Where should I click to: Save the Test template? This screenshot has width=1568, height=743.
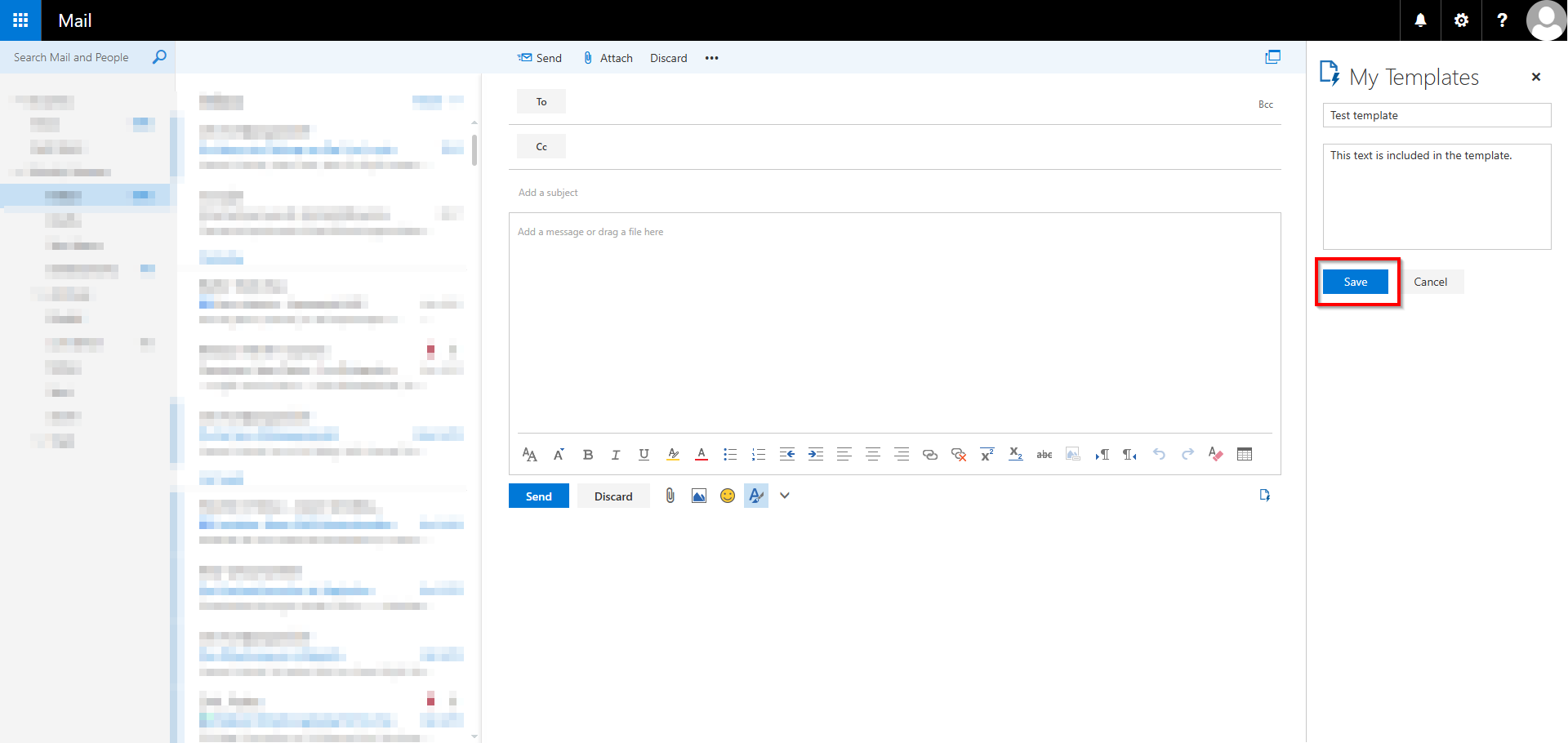(1355, 281)
